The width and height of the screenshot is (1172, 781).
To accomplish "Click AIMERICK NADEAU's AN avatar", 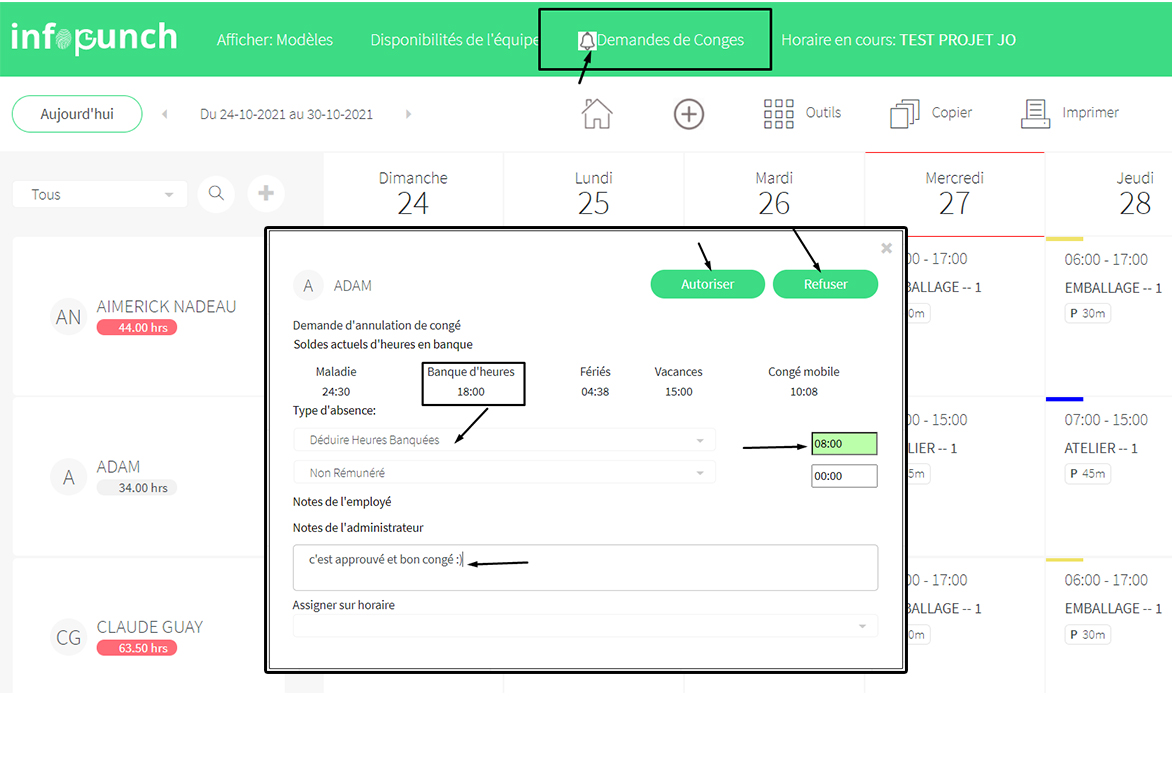I will click(x=68, y=317).
